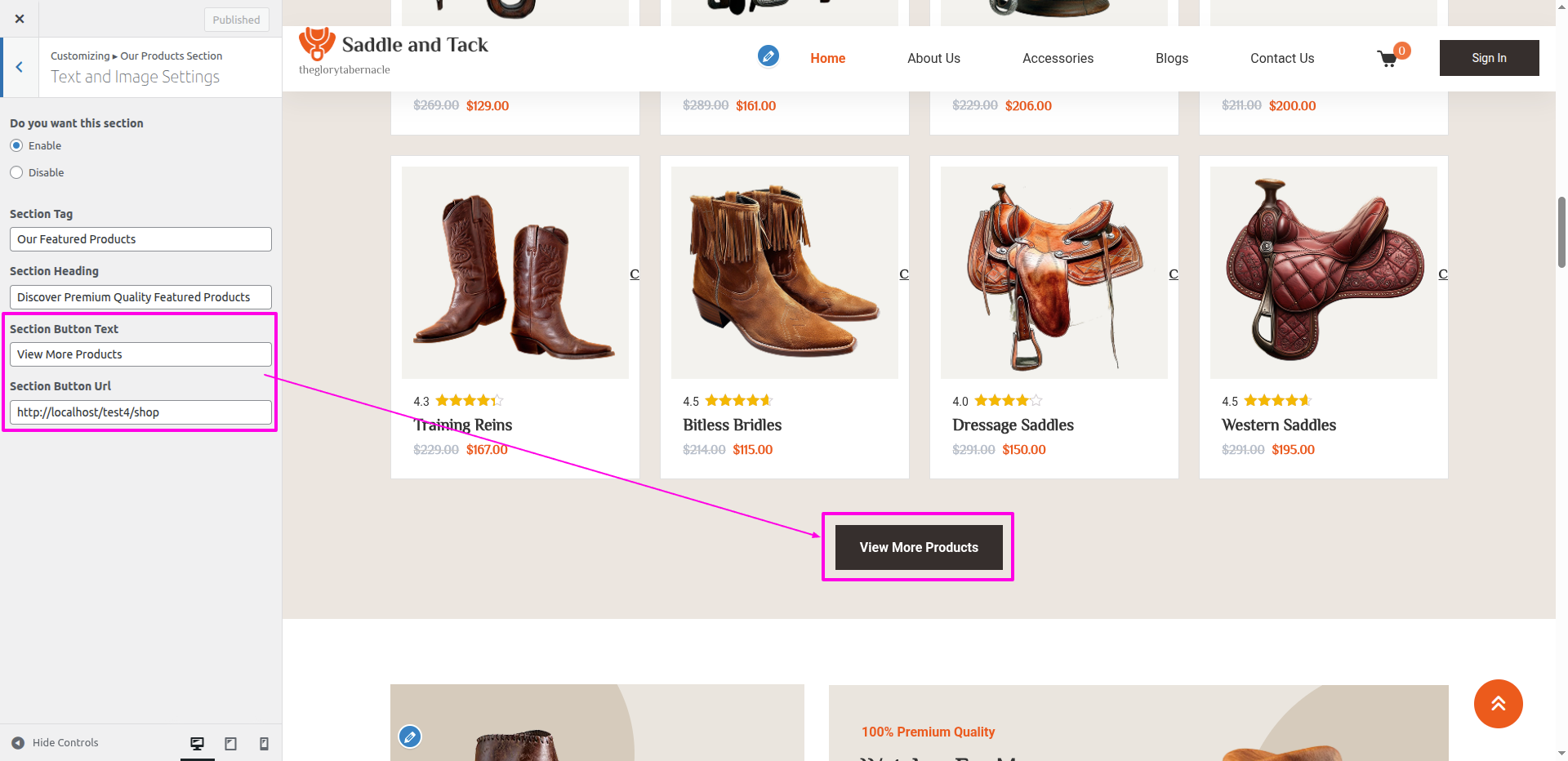Open the shopping cart icon
This screenshot has height=761, width=1568.
[1388, 59]
